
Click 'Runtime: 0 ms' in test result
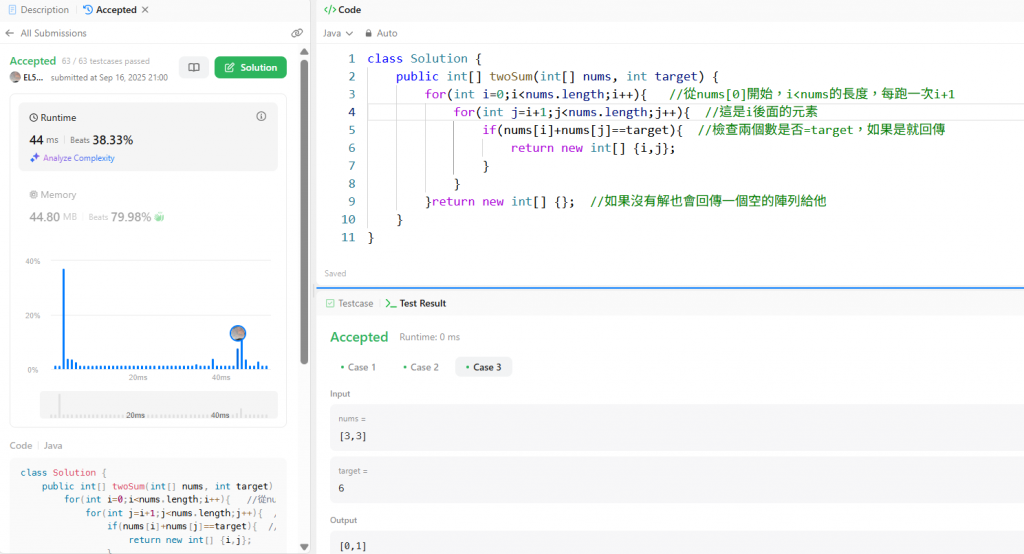point(429,337)
